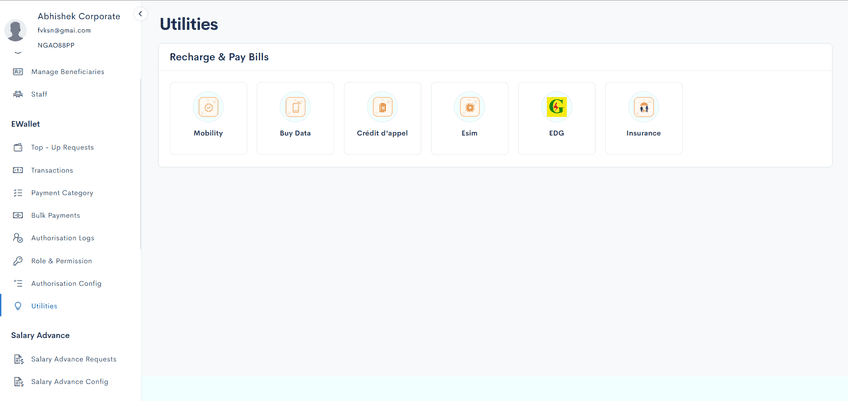Screen dimensions: 848x401
Task: Open the Transactions menu item
Action: (x=52, y=170)
